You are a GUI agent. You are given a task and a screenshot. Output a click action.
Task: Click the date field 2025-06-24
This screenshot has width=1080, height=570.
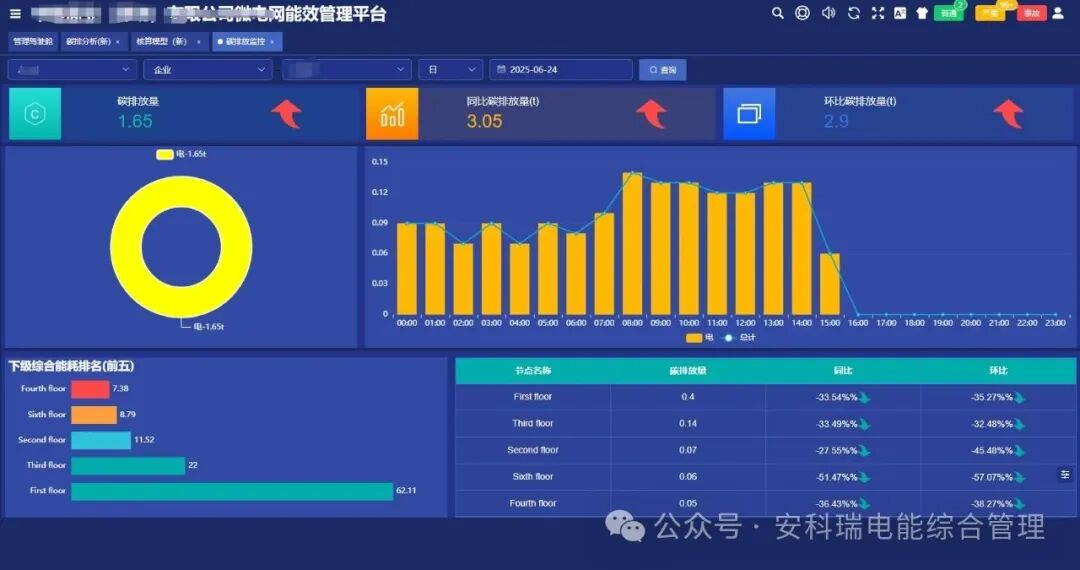click(x=561, y=70)
